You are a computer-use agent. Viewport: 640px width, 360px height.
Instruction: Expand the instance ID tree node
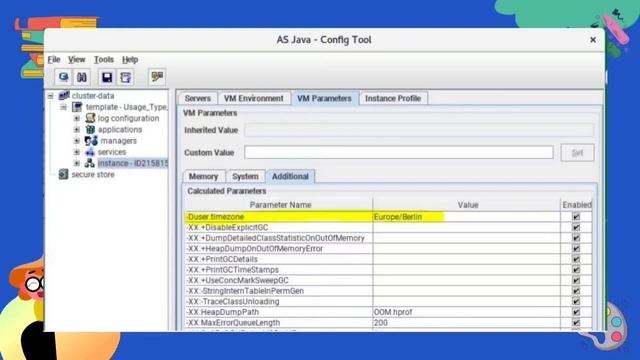(76, 163)
